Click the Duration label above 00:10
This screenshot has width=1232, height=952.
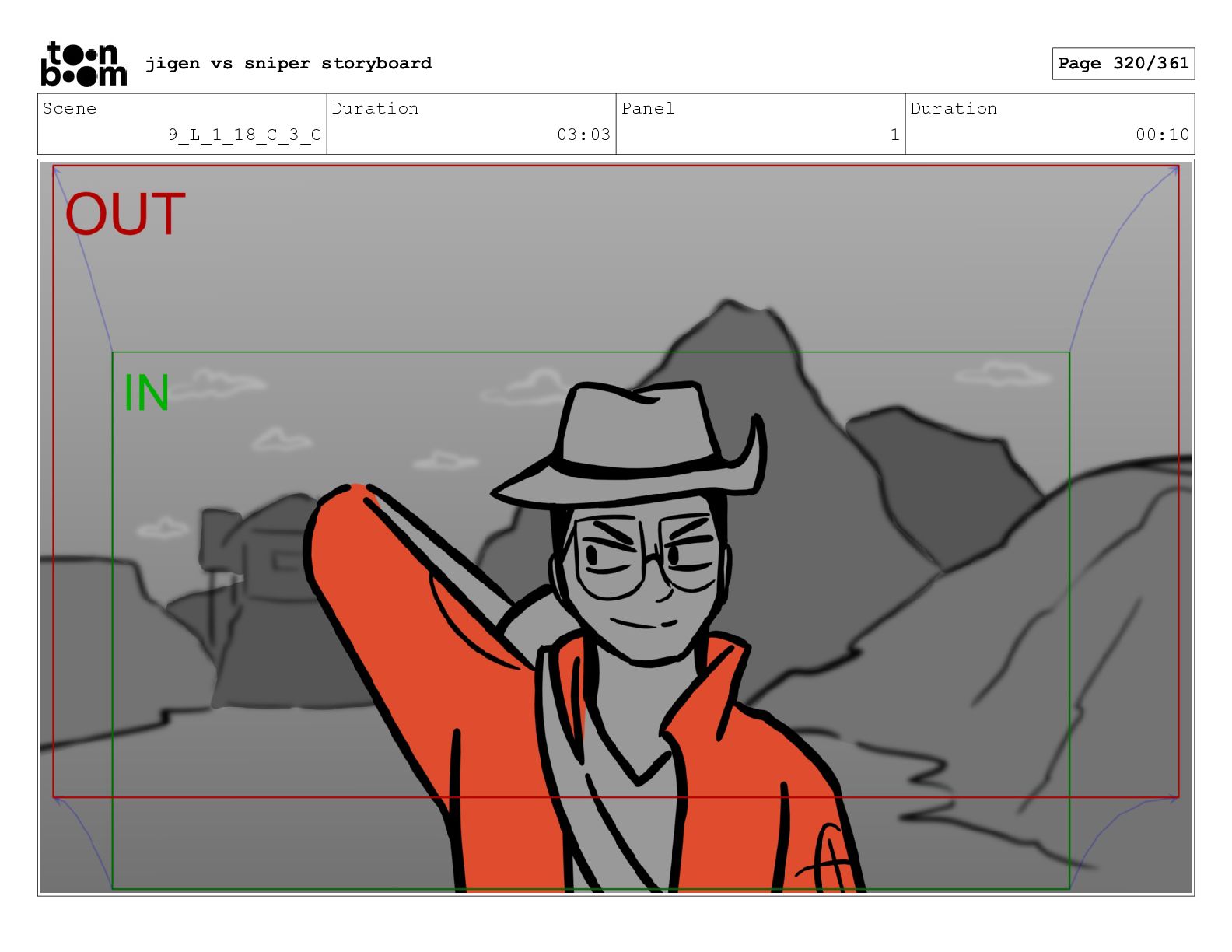point(954,108)
